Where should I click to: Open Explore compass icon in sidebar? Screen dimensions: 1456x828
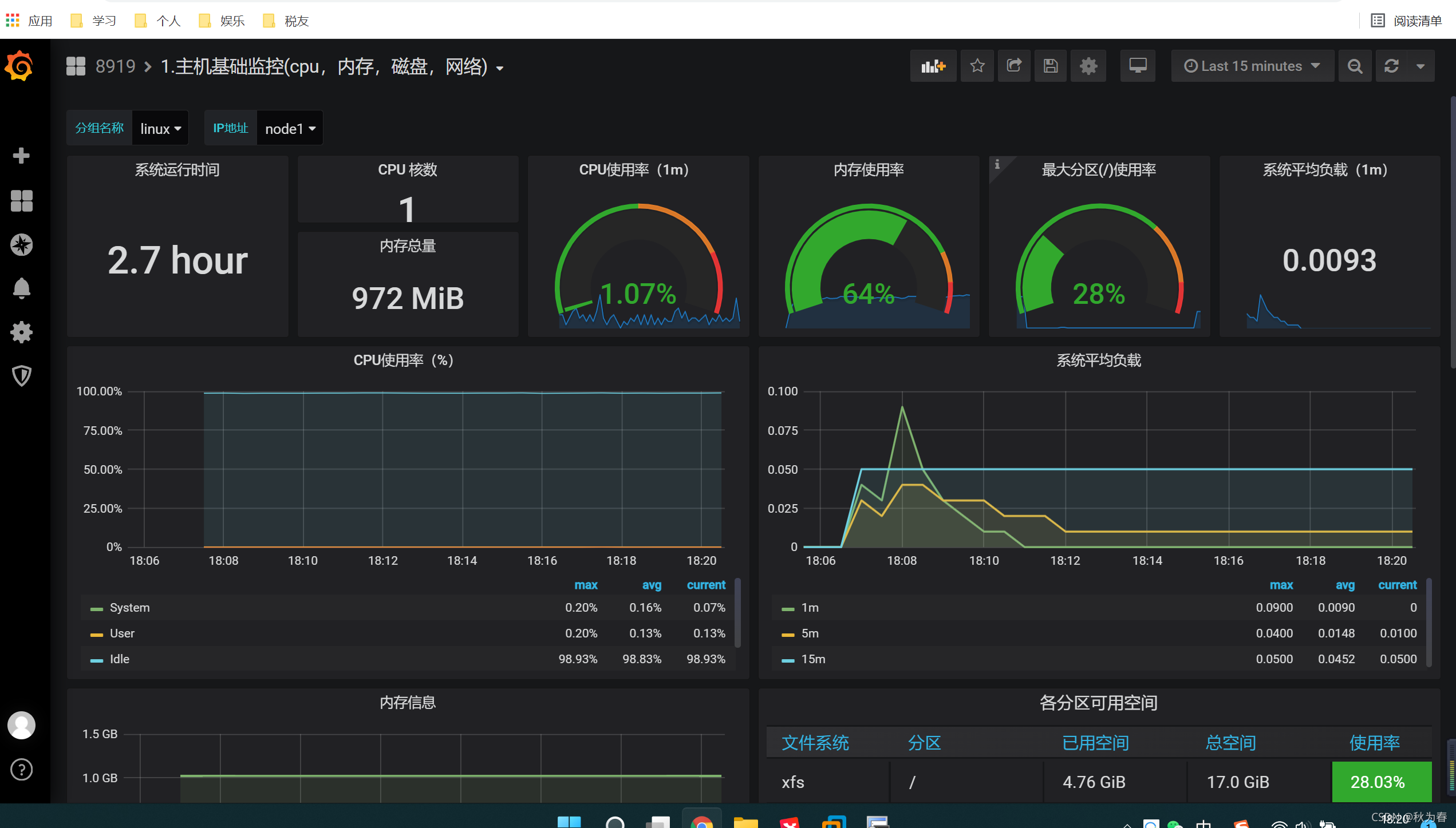point(22,245)
